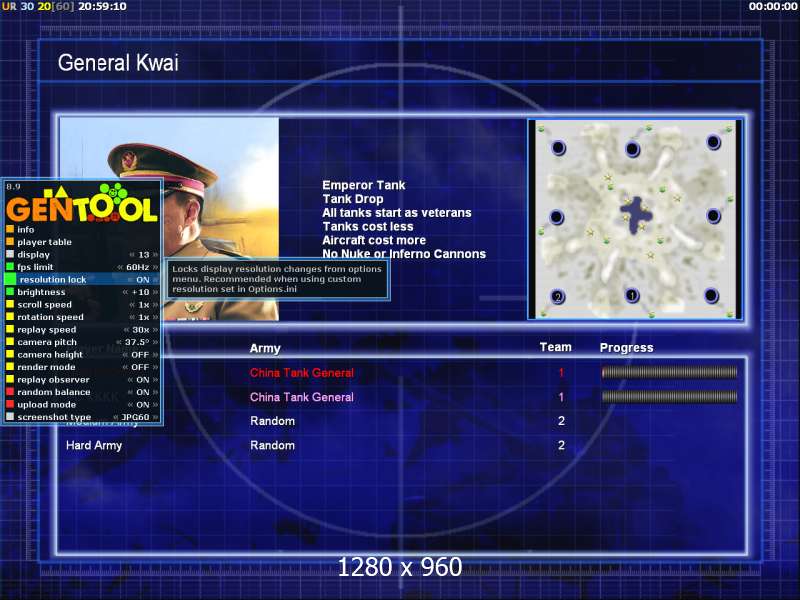Image resolution: width=800 pixels, height=600 pixels.
Task: Click the yellow square beside scroll speed
Action: pos(10,304)
